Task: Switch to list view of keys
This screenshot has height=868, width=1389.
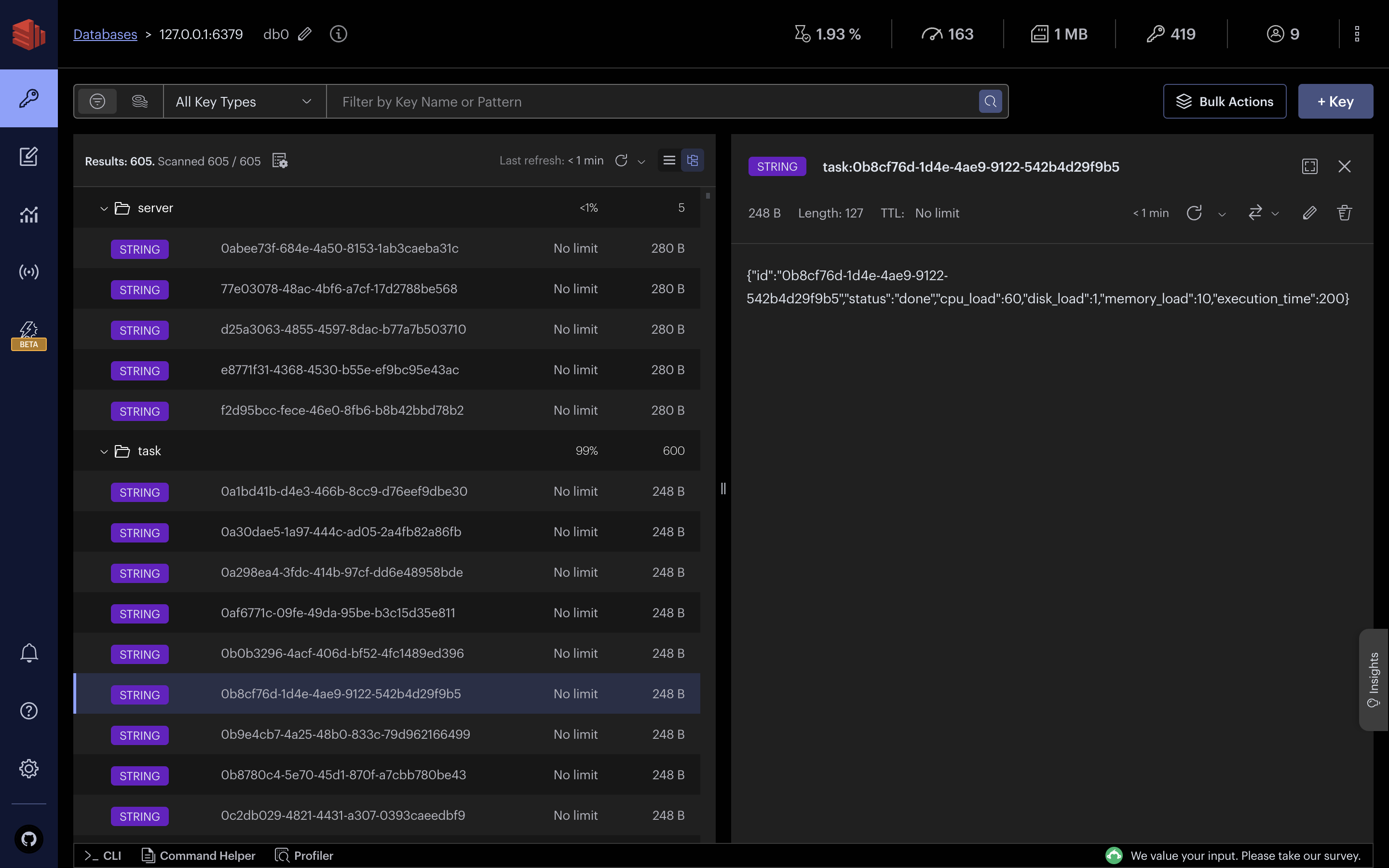Action: point(668,160)
